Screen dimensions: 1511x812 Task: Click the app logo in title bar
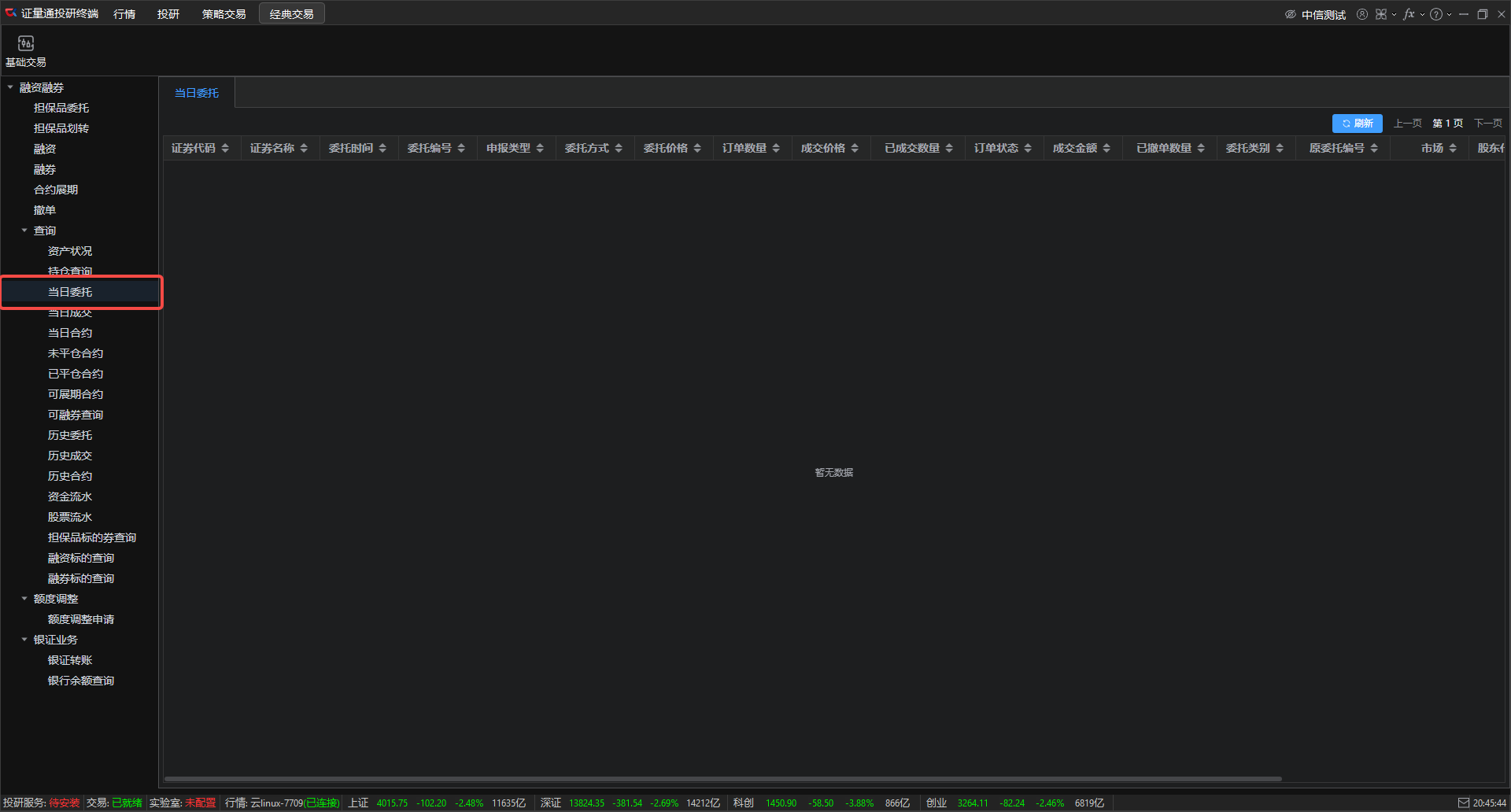[11, 13]
